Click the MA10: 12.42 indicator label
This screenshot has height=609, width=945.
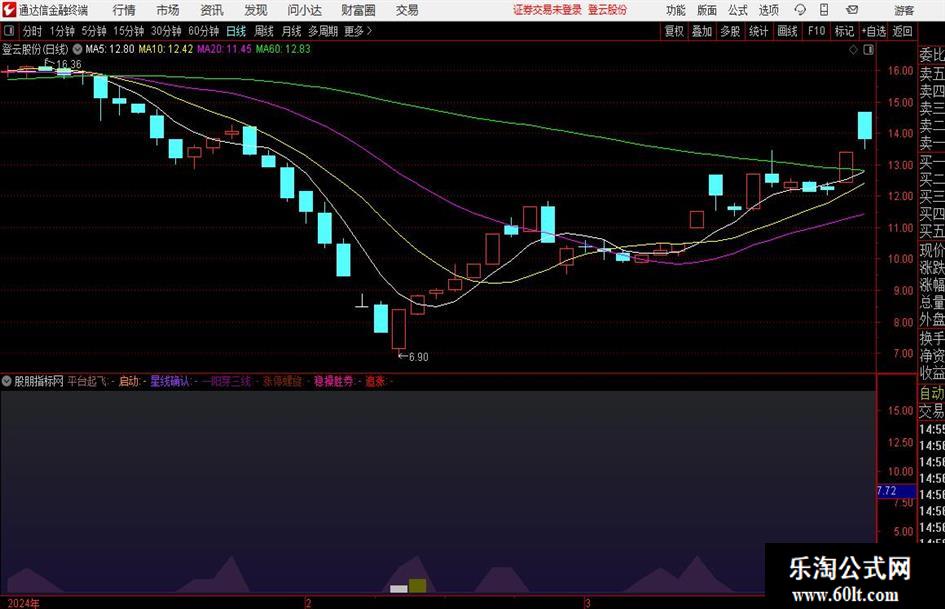pos(166,49)
